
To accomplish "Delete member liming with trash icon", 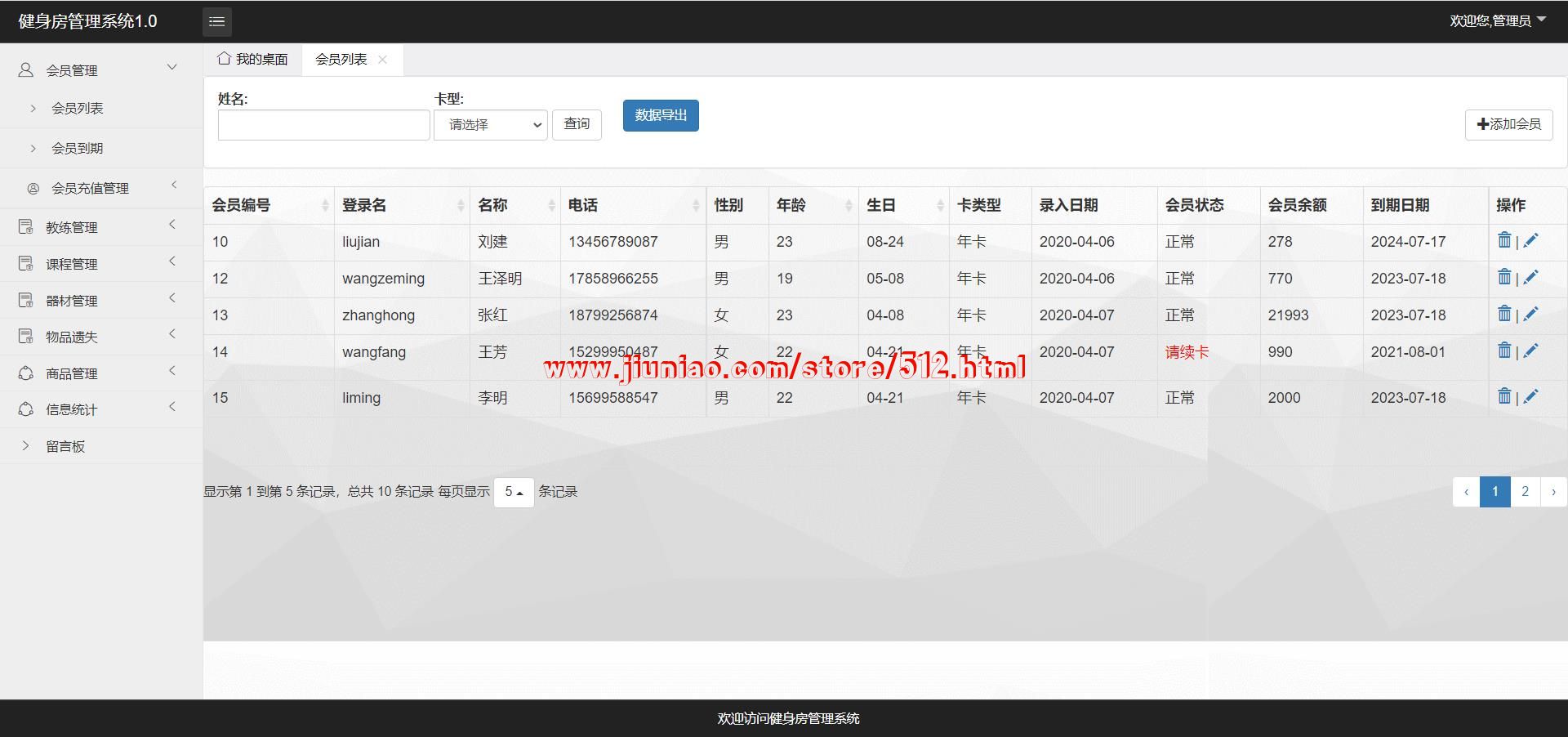I will tap(1503, 396).
